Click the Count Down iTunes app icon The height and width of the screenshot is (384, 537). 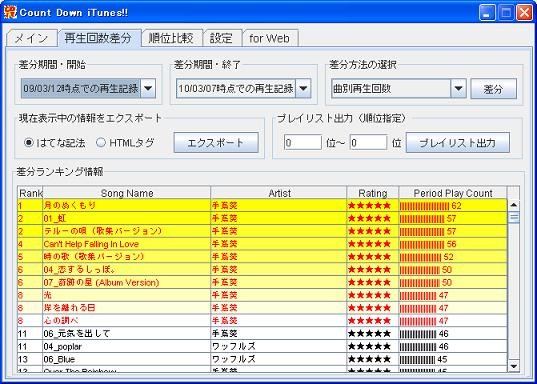10,12
